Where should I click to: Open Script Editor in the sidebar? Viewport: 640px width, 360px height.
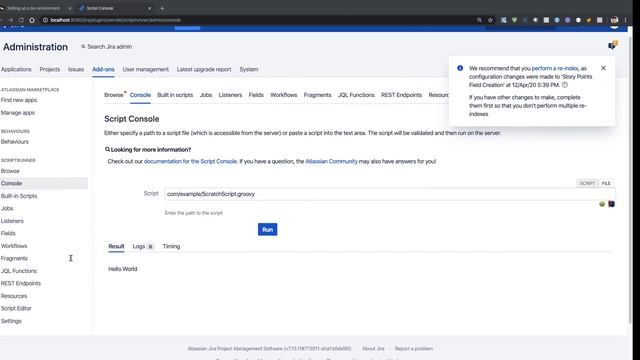pyautogui.click(x=16, y=309)
